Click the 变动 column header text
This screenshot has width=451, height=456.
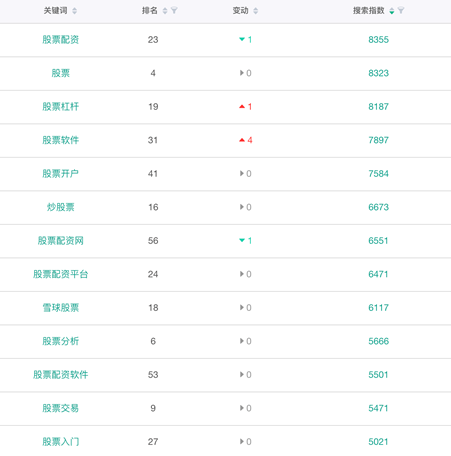coord(240,11)
